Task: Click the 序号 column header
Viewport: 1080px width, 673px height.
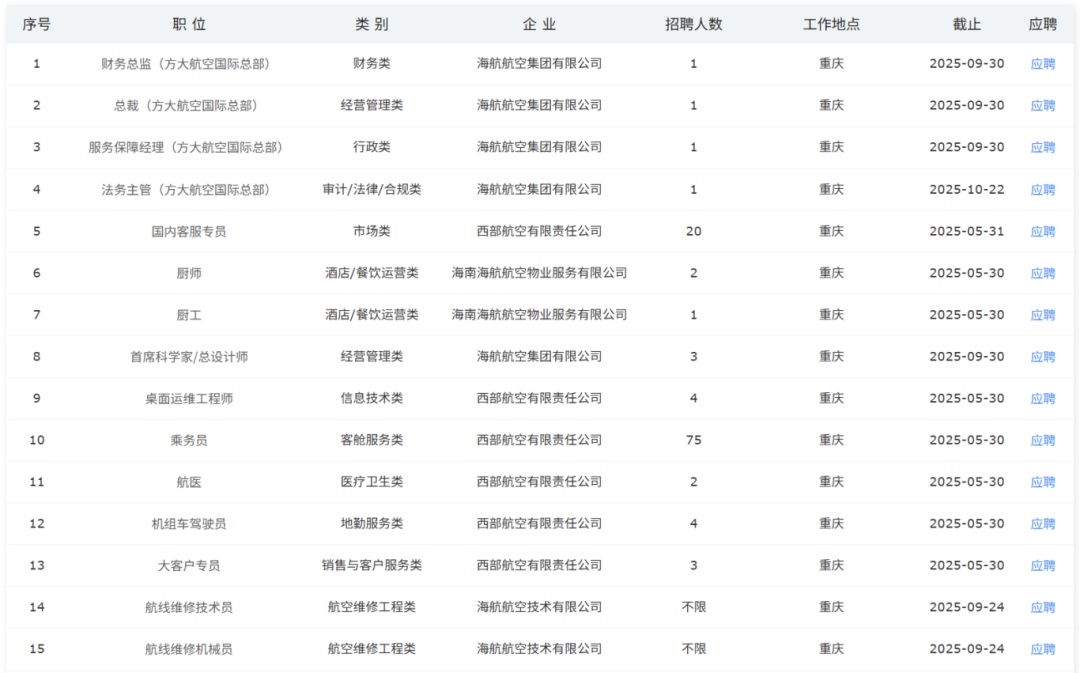Action: click(x=37, y=24)
